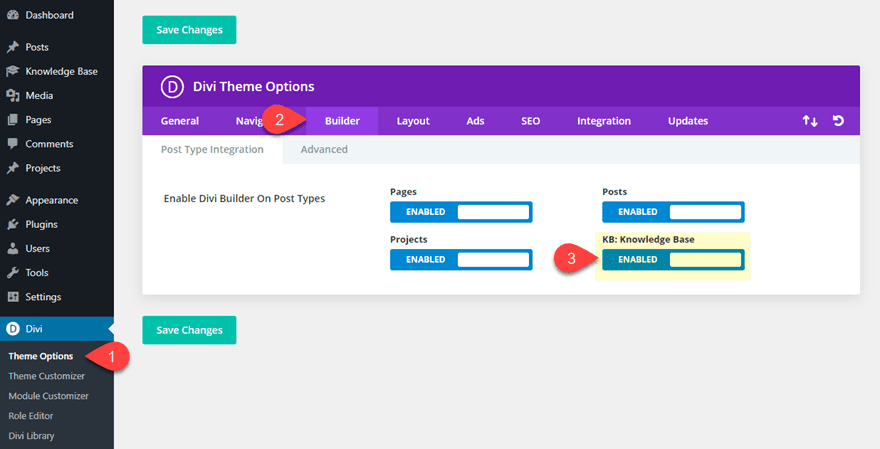
Task: Open the SEO tab
Action: coord(530,121)
